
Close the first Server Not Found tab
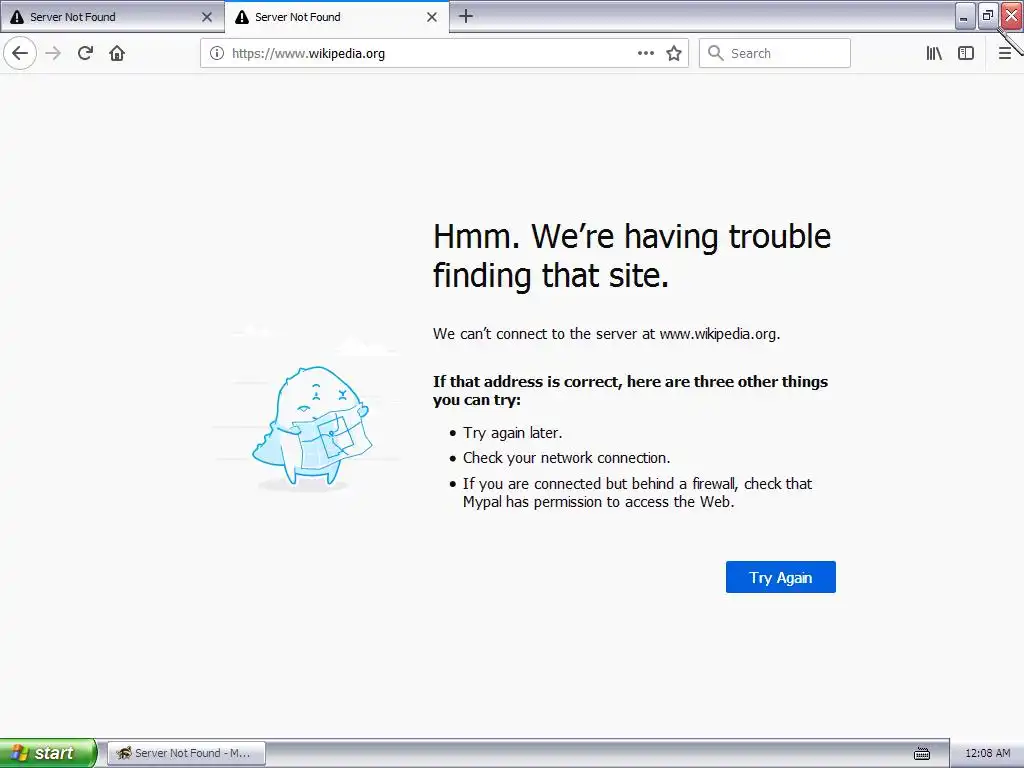[x=207, y=17]
